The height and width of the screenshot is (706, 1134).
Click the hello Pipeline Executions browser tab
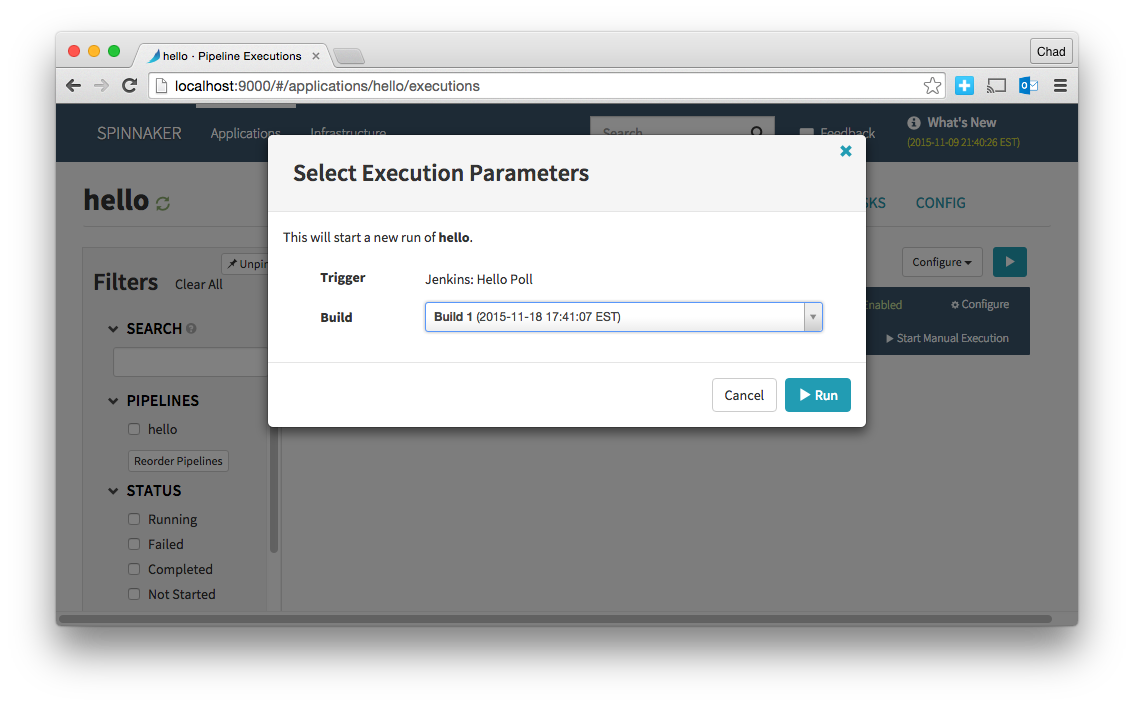[232, 56]
